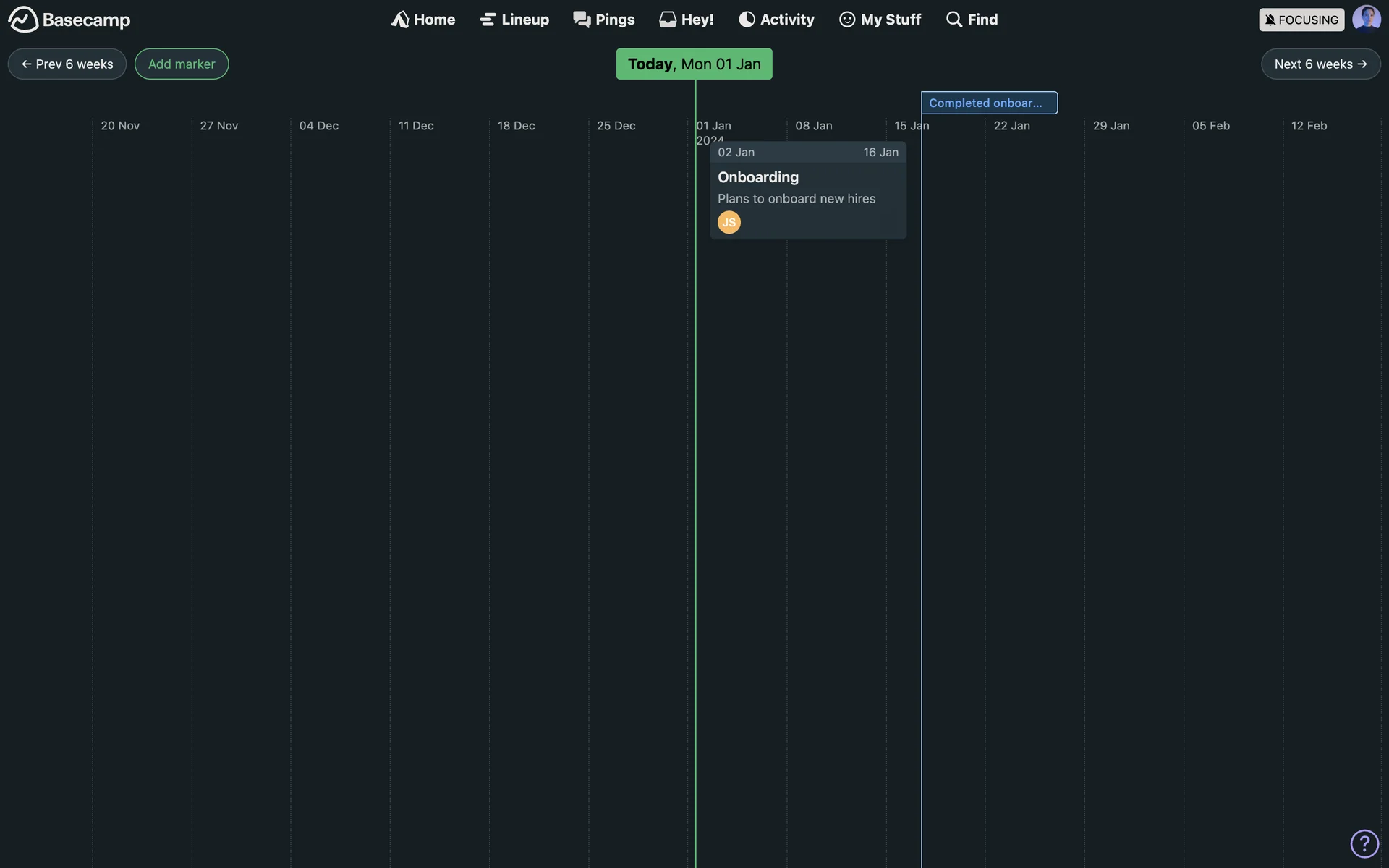Click the JS avatar on Onboarding card
The height and width of the screenshot is (868, 1389).
tap(729, 222)
